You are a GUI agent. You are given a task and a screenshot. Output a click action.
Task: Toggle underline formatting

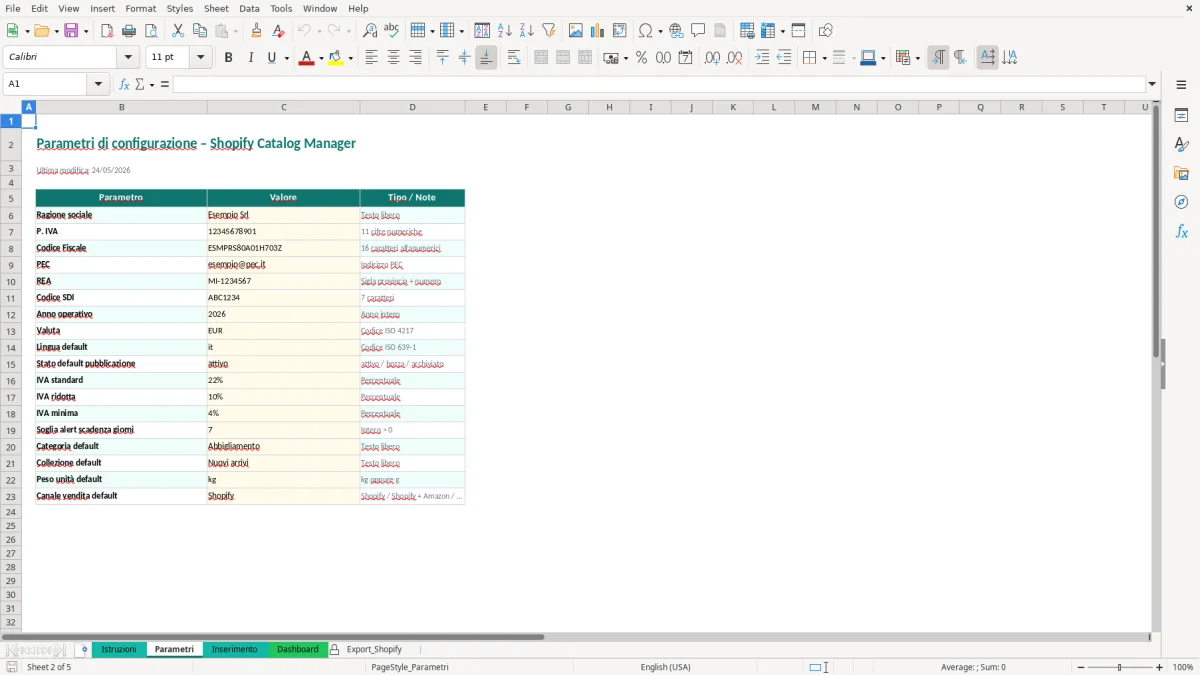pyautogui.click(x=272, y=58)
